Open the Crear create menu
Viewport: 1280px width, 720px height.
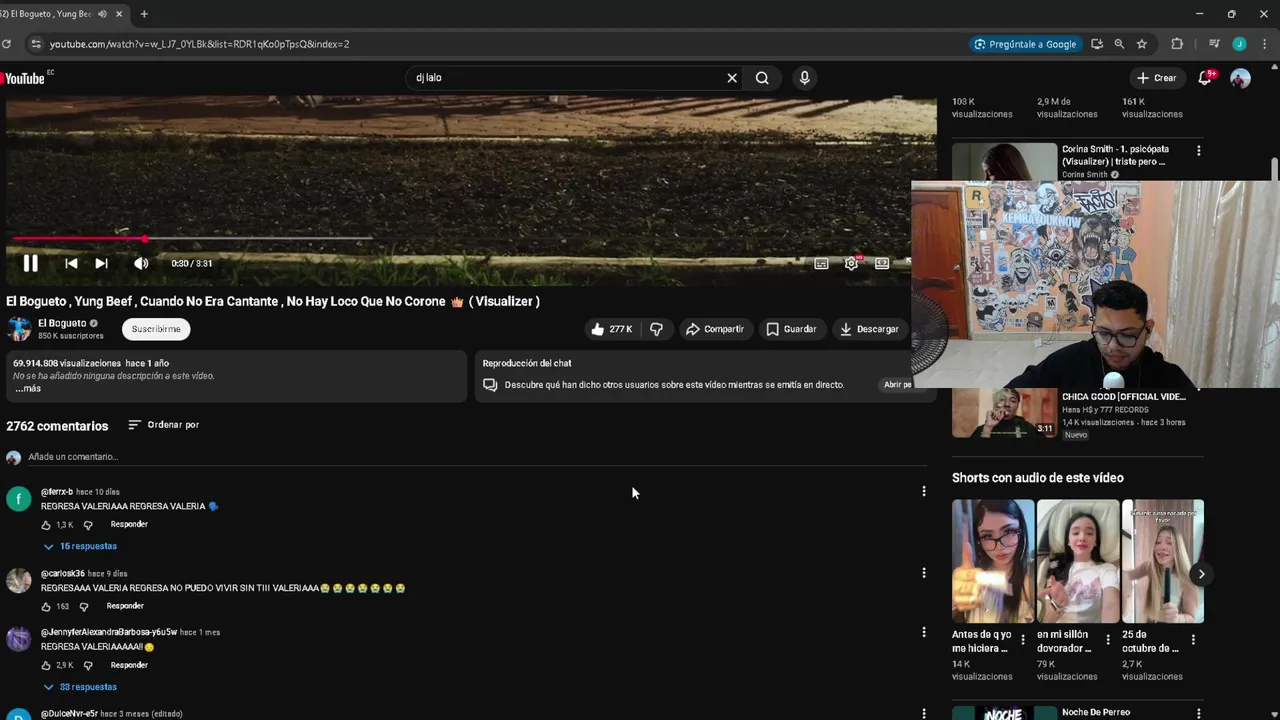[x=1156, y=78]
